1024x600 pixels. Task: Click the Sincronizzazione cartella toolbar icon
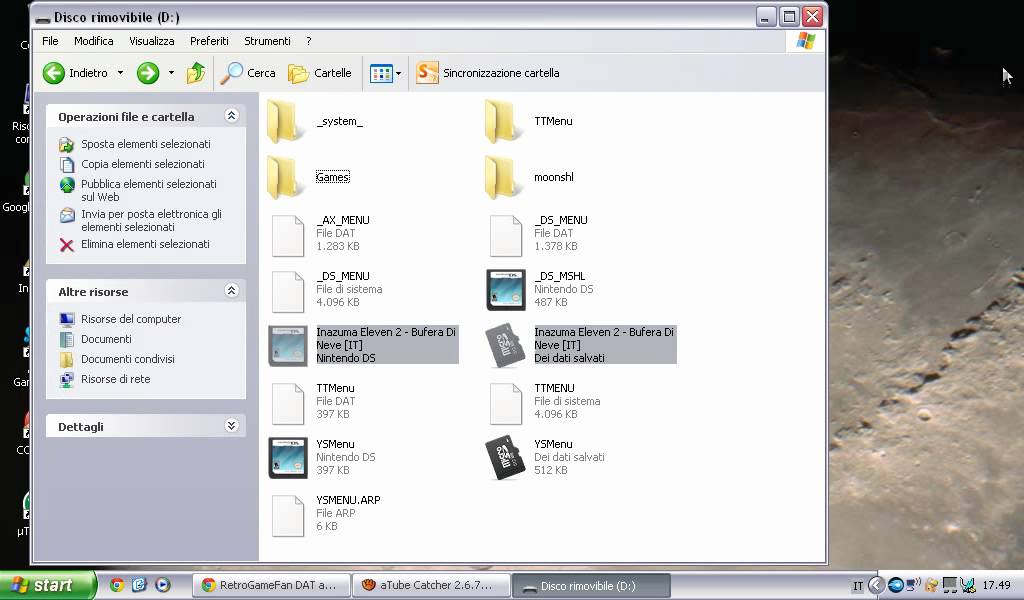tap(427, 72)
